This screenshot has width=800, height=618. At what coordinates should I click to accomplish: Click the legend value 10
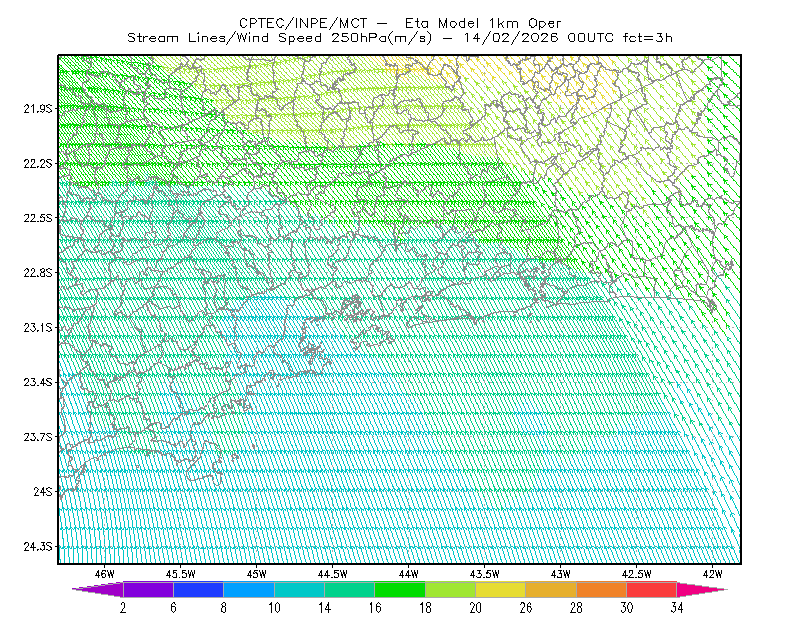click(274, 608)
